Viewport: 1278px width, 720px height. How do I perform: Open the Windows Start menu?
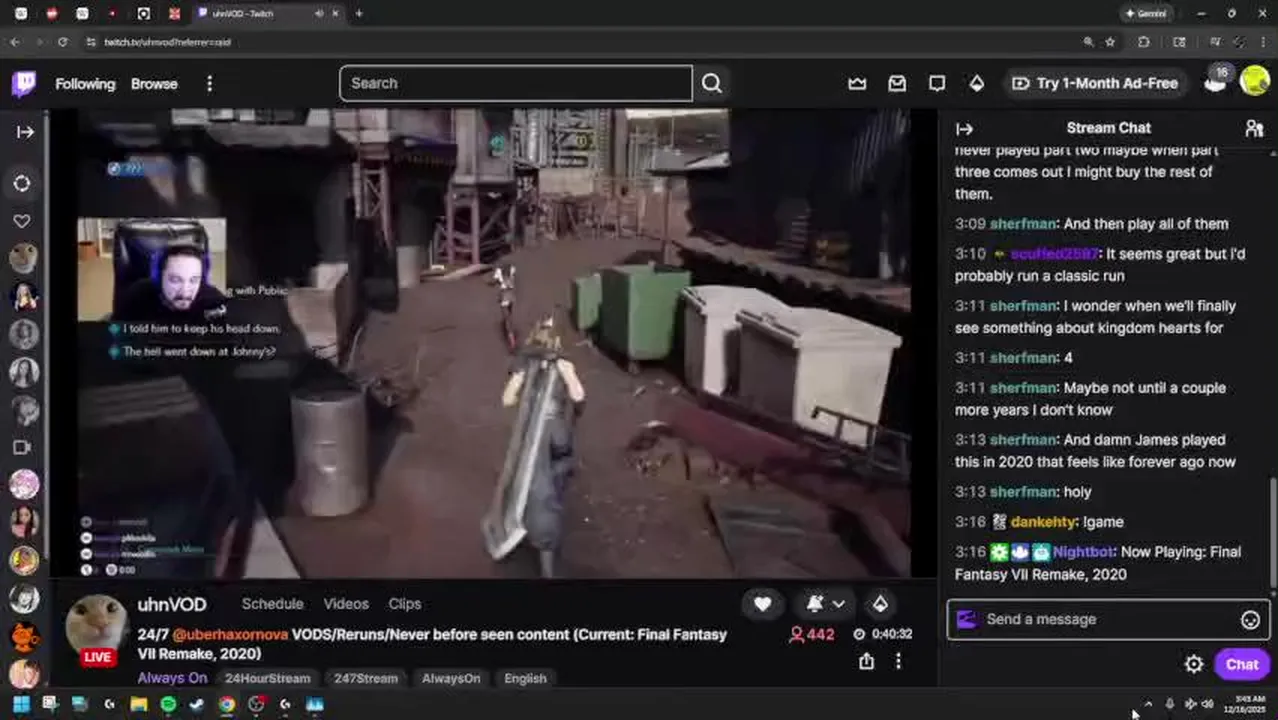tap(21, 704)
